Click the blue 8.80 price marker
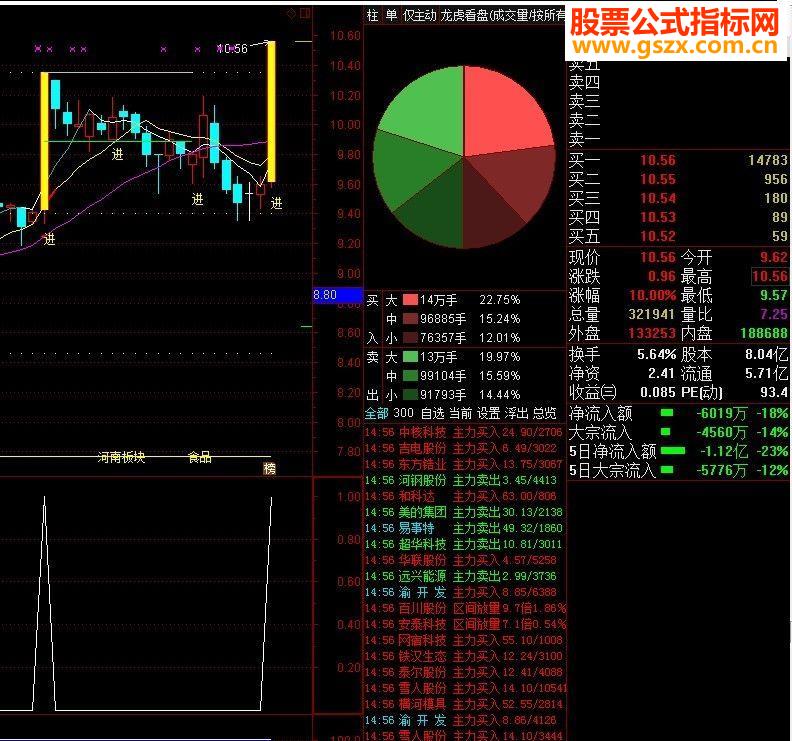This screenshot has width=792, height=741. point(337,294)
